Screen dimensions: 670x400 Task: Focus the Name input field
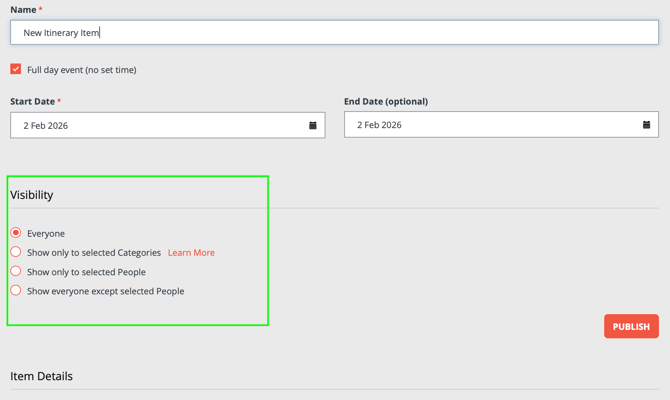click(334, 32)
